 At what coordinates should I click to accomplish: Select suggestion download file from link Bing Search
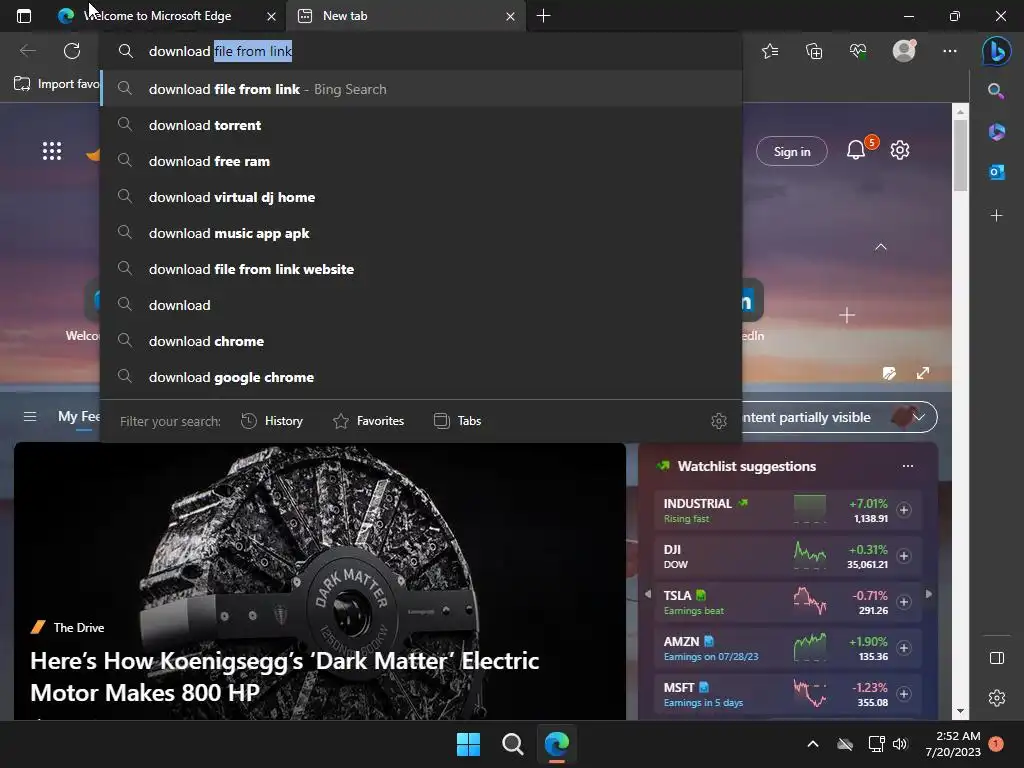tap(421, 89)
